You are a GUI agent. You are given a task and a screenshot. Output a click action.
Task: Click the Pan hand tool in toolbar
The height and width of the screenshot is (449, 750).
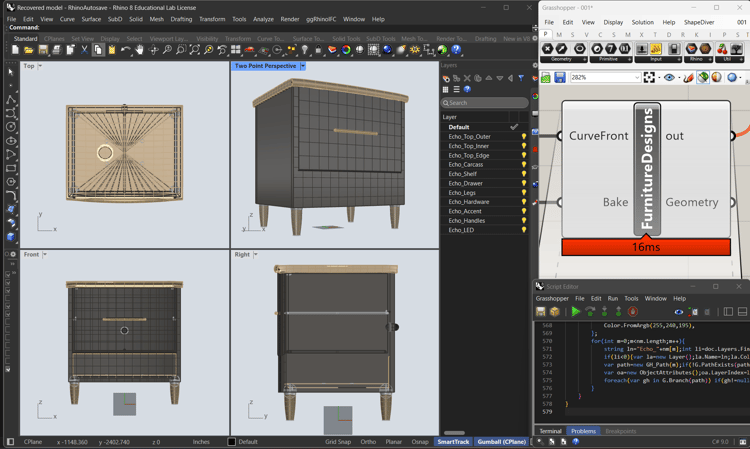pos(139,50)
